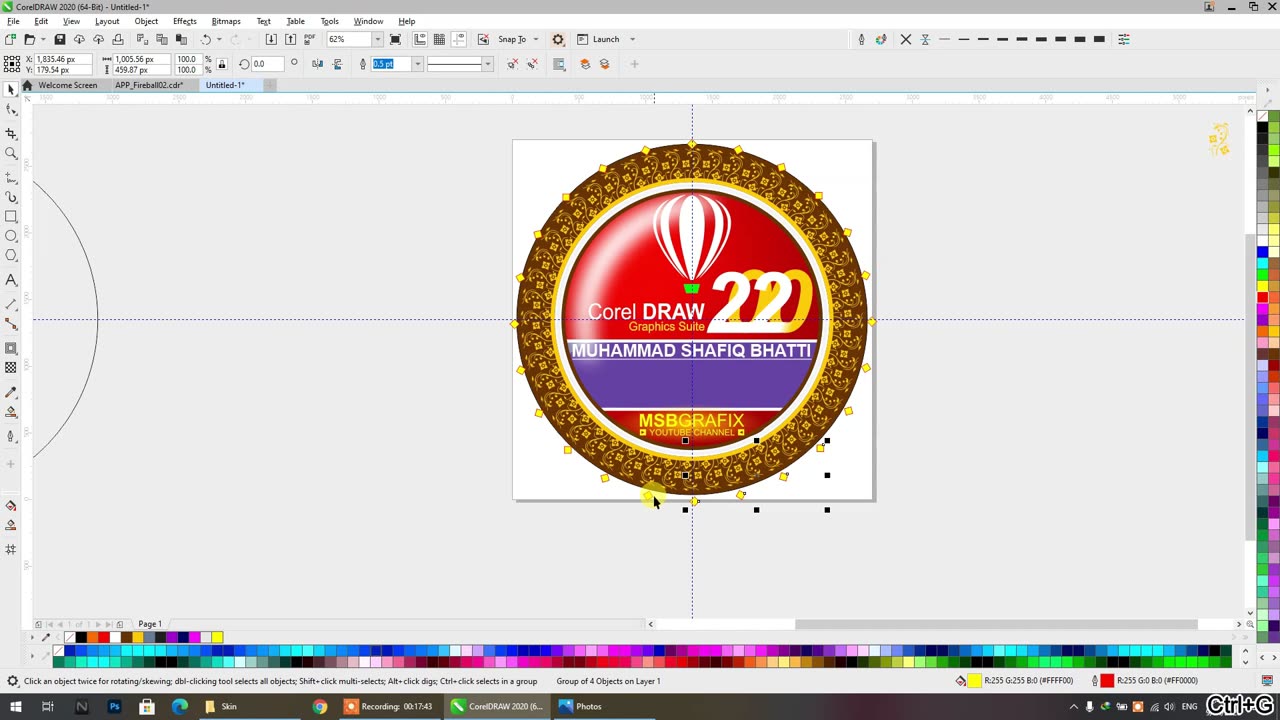Select the Eyedropper tool in toolbox
Screen dimensions: 1280x720
tap(11, 392)
